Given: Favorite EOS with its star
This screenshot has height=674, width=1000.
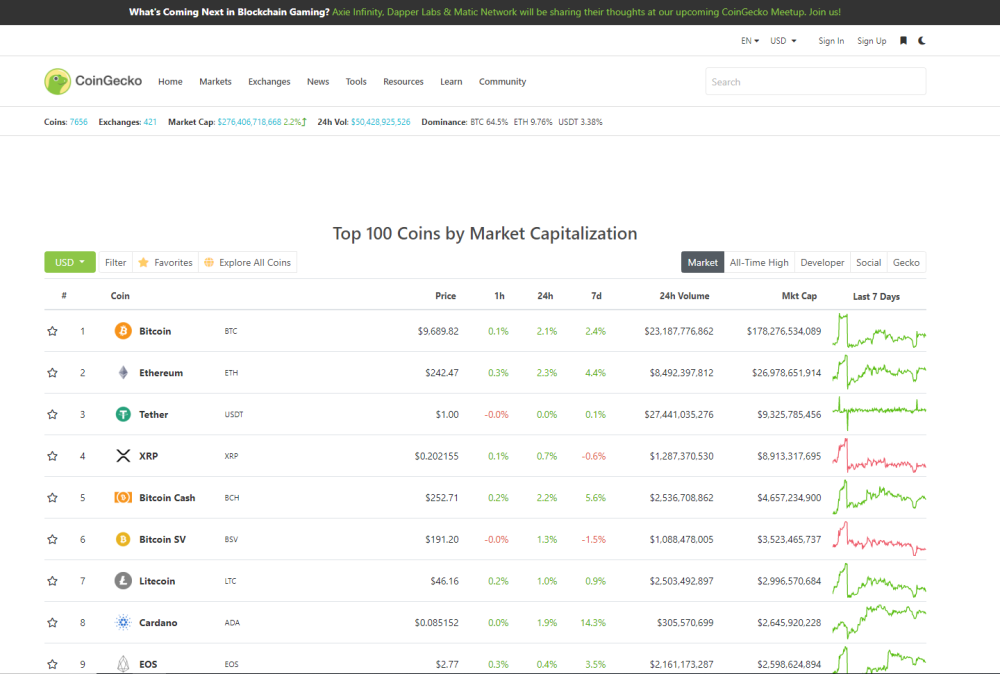Looking at the screenshot, I should click(x=52, y=664).
